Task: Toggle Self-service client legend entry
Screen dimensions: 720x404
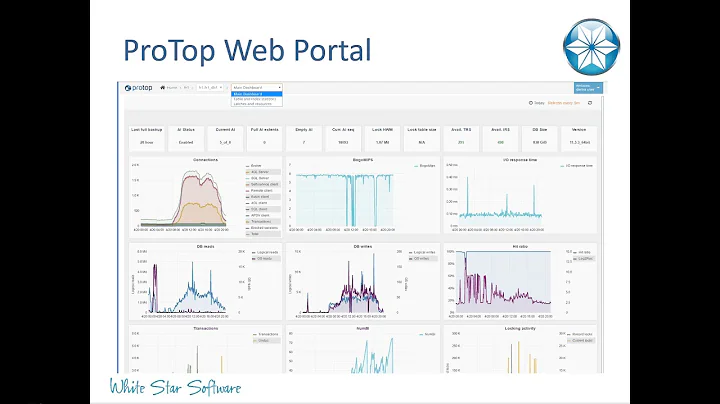Action: (x=263, y=184)
